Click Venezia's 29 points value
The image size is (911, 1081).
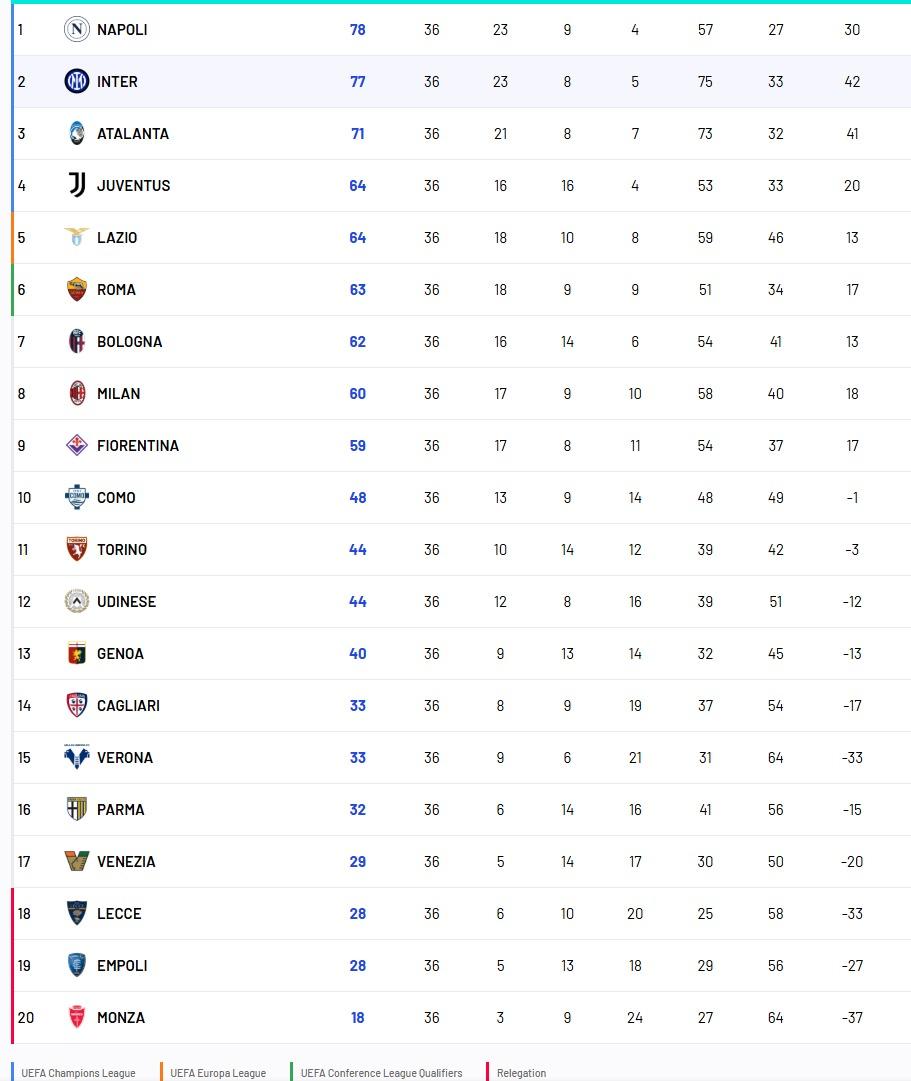point(358,862)
